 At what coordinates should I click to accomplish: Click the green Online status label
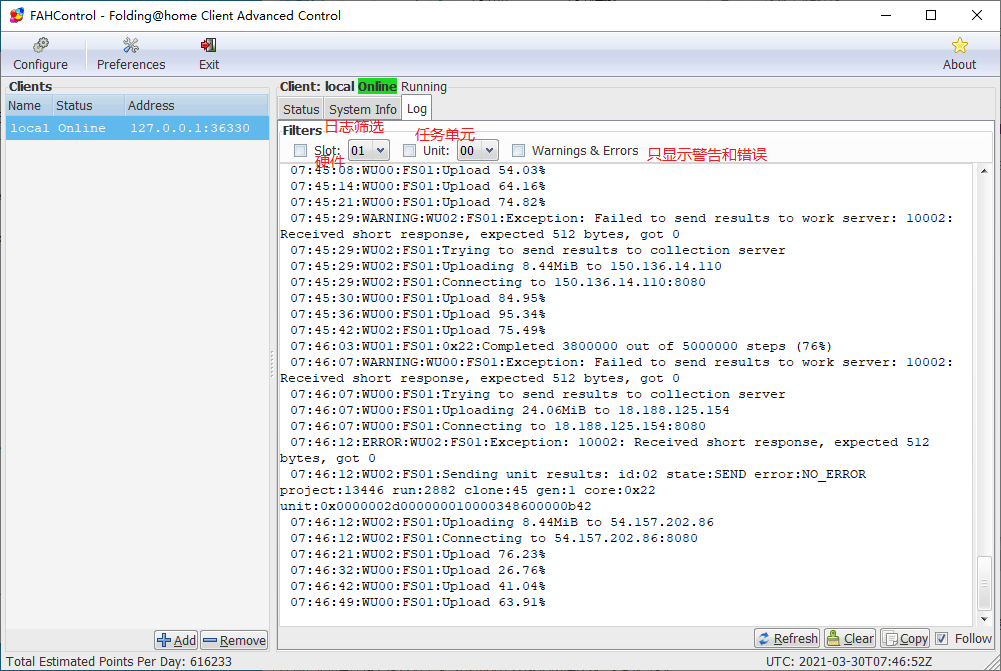click(377, 86)
